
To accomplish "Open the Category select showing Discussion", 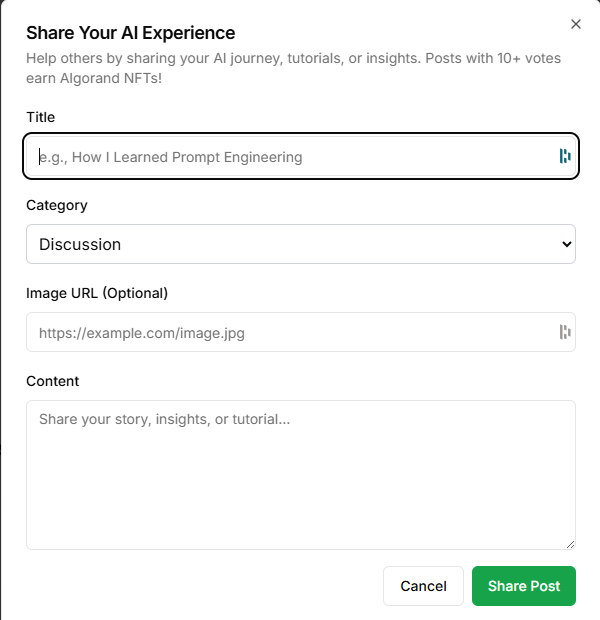I will point(300,244).
